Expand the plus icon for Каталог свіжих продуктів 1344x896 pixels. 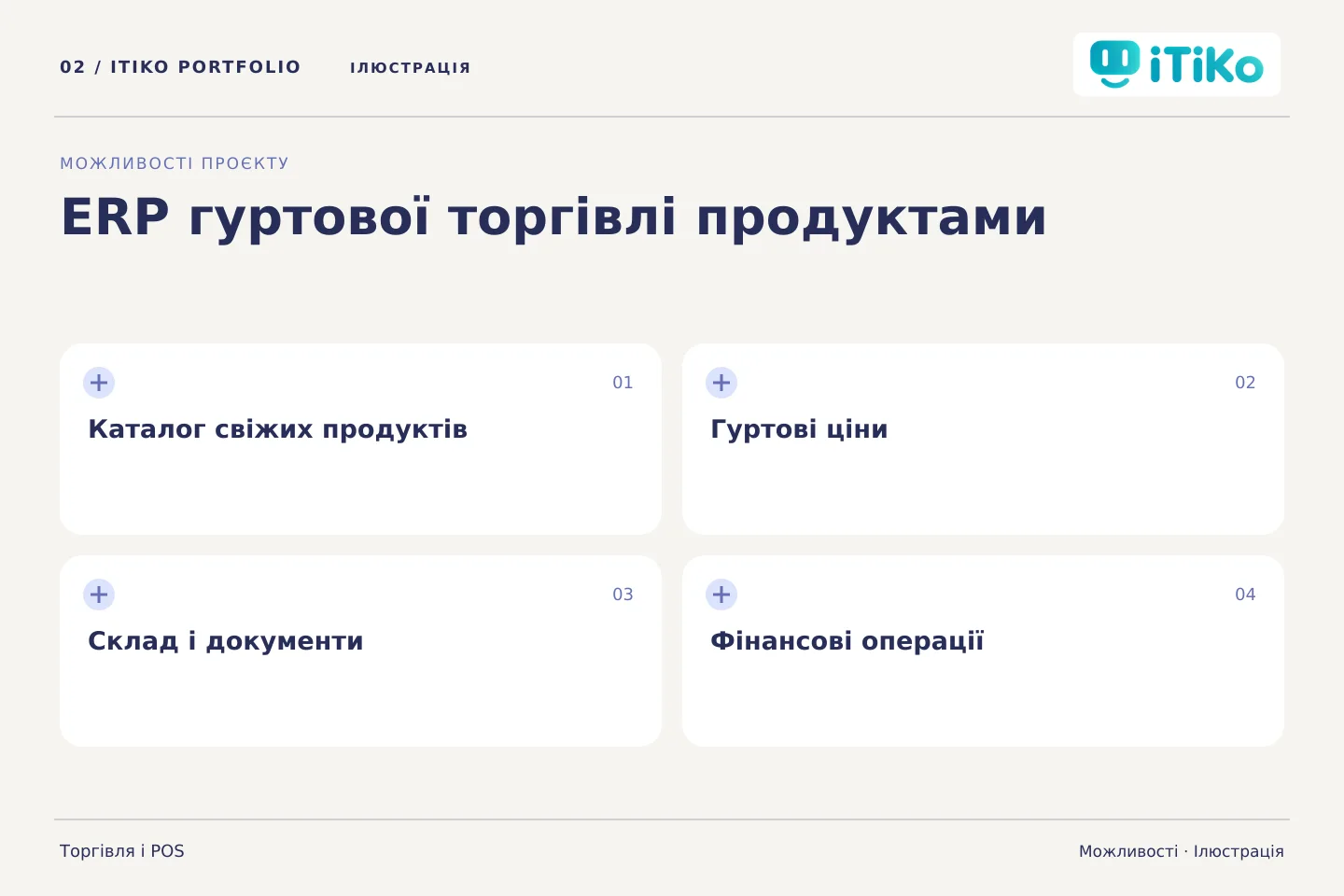pos(99,383)
